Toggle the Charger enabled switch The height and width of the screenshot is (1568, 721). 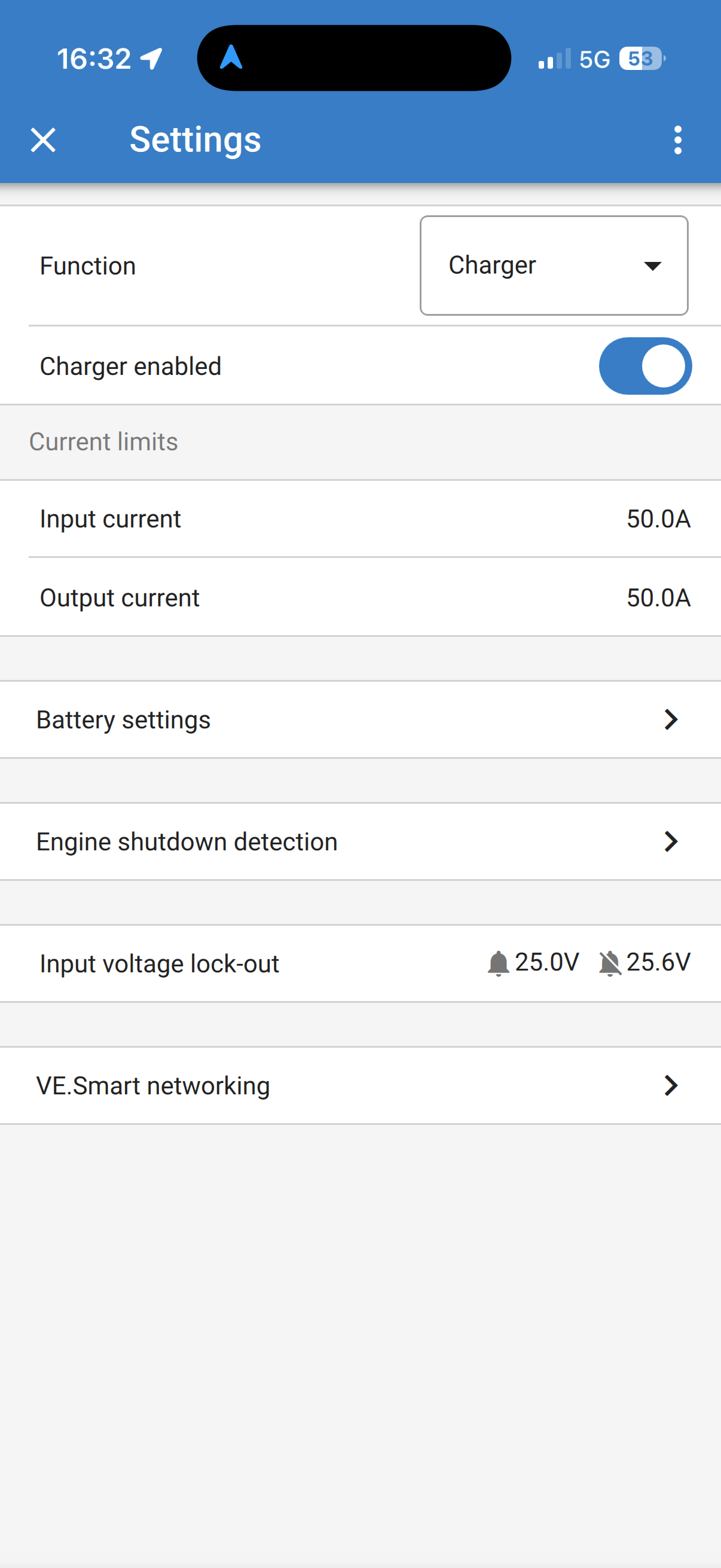click(x=645, y=366)
